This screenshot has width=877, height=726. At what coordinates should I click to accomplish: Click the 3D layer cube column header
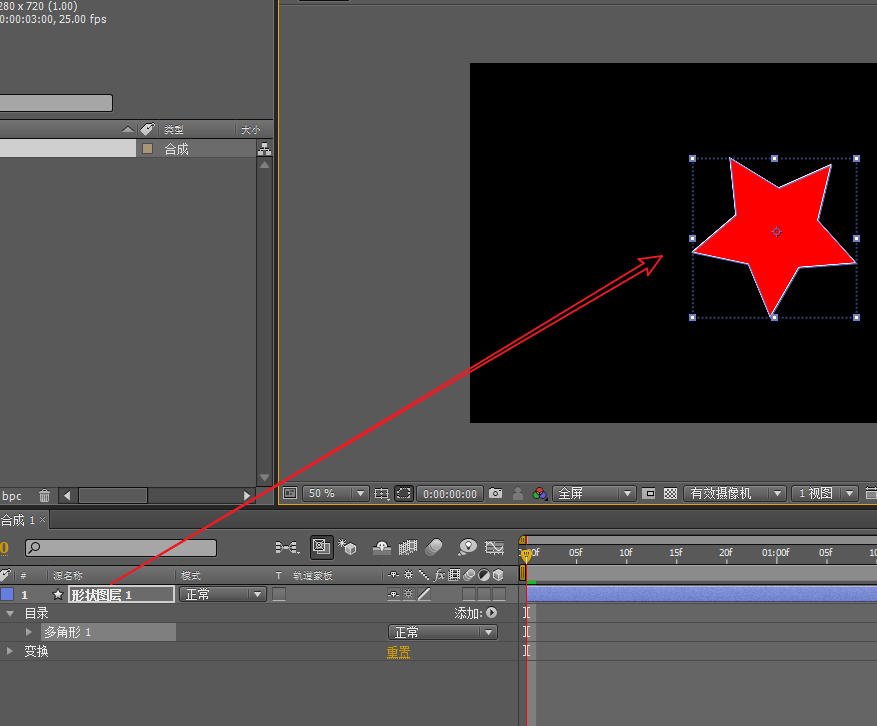pyautogui.click(x=498, y=574)
